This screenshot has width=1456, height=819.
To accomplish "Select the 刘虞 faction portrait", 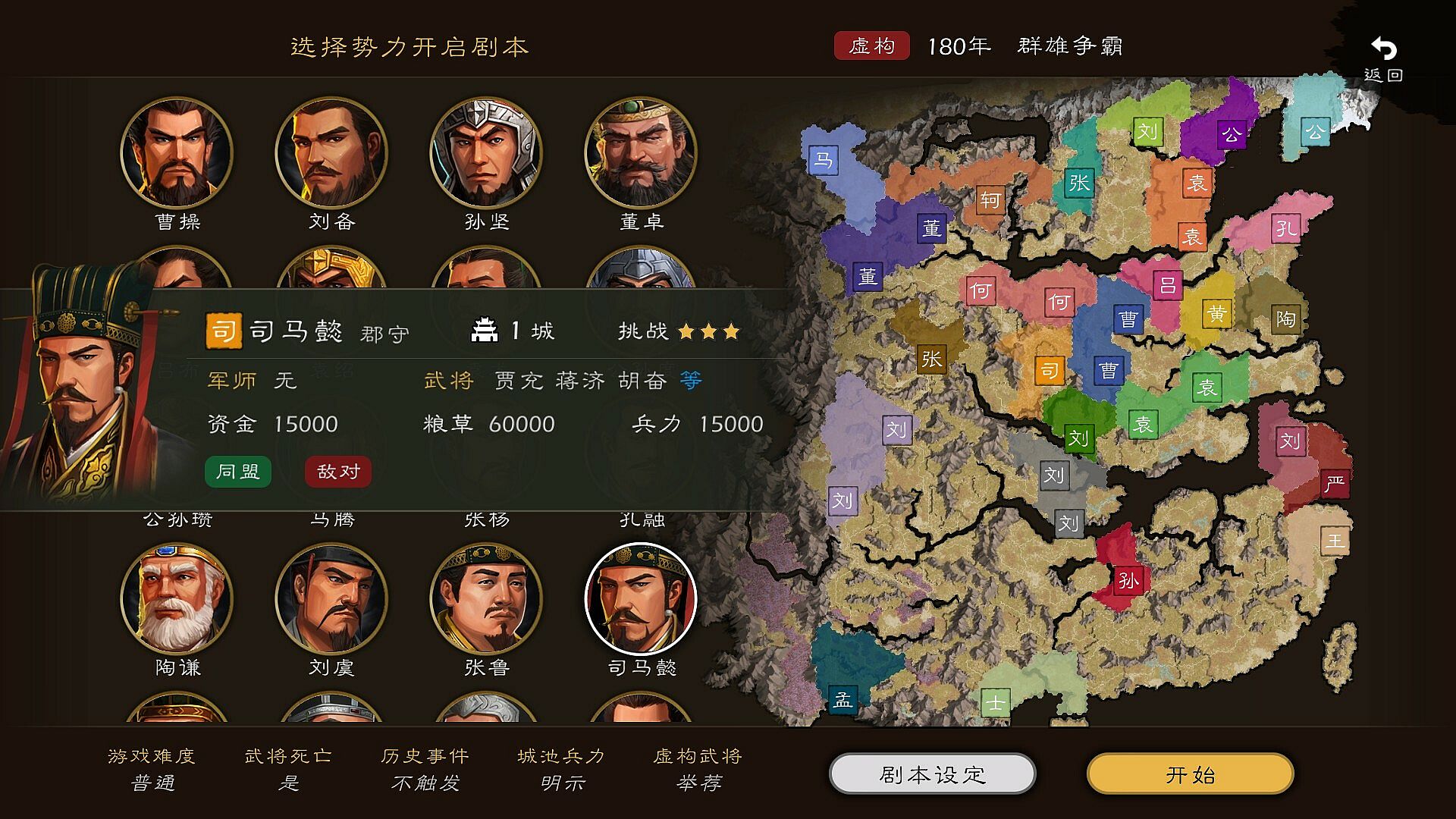I will [x=331, y=598].
